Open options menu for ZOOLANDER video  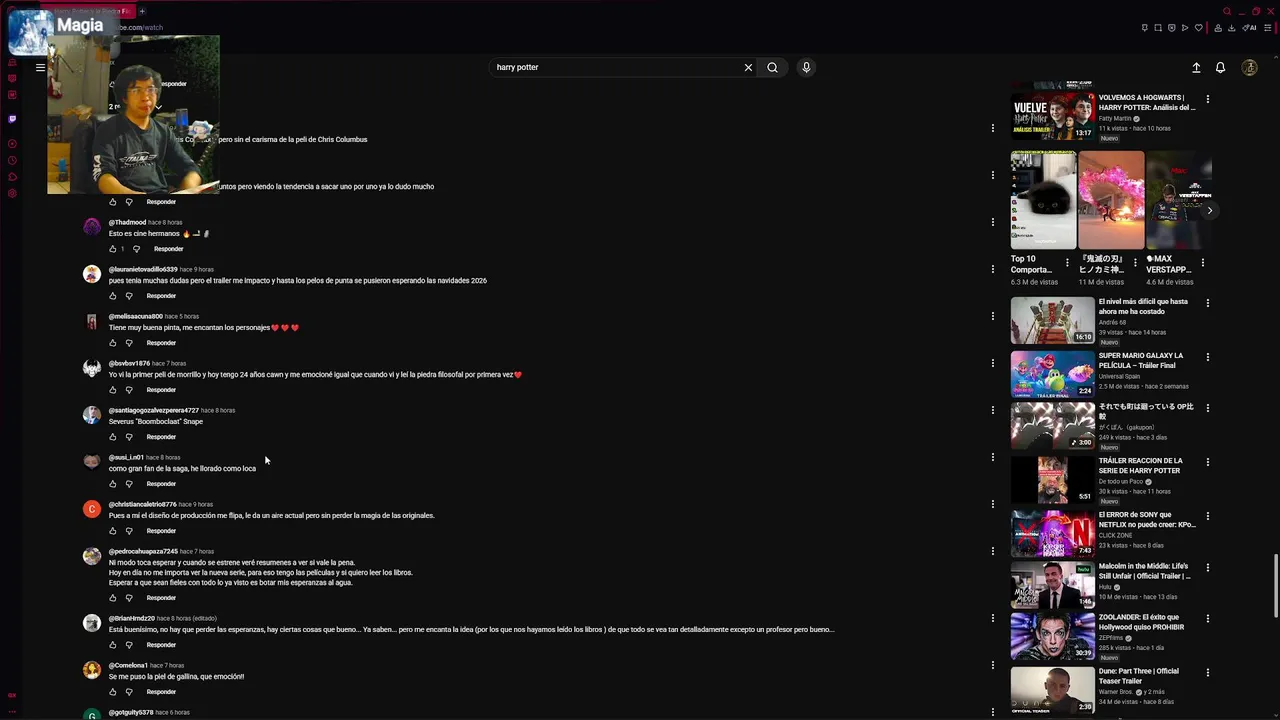coord(1207,620)
